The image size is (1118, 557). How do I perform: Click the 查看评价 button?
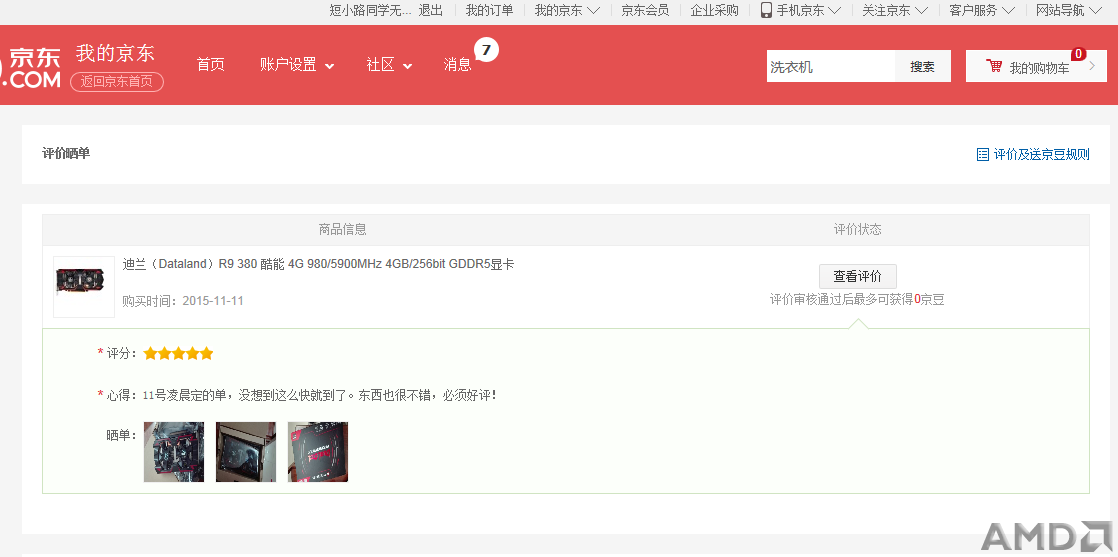858,277
